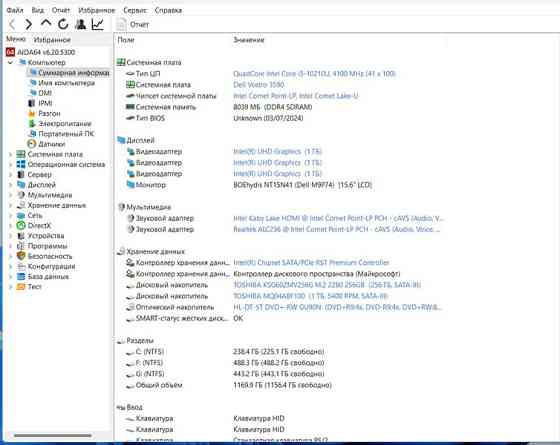The height and width of the screenshot is (445, 560).
Task: Select the Монитор row
Action: point(249,185)
